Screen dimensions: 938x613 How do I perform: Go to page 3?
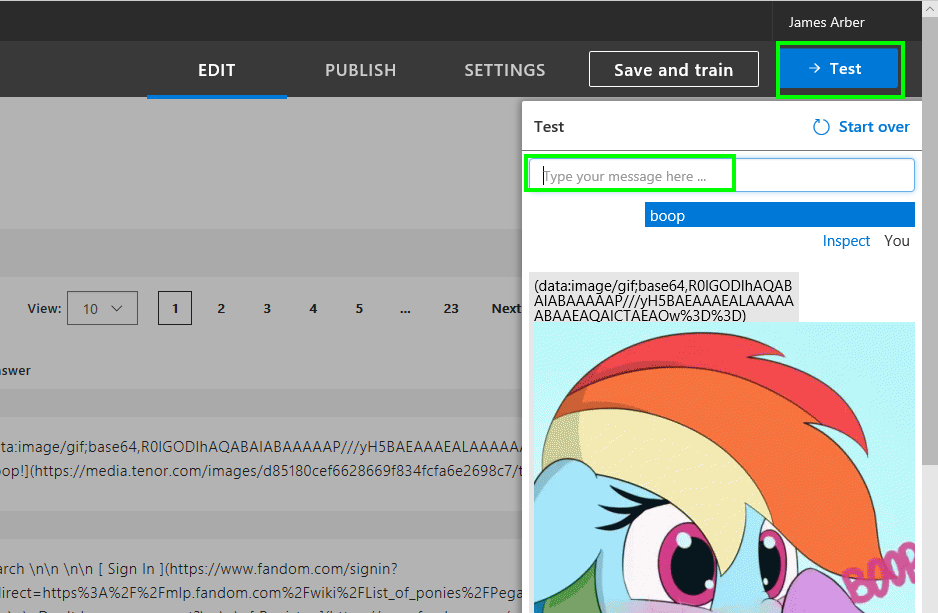point(267,308)
